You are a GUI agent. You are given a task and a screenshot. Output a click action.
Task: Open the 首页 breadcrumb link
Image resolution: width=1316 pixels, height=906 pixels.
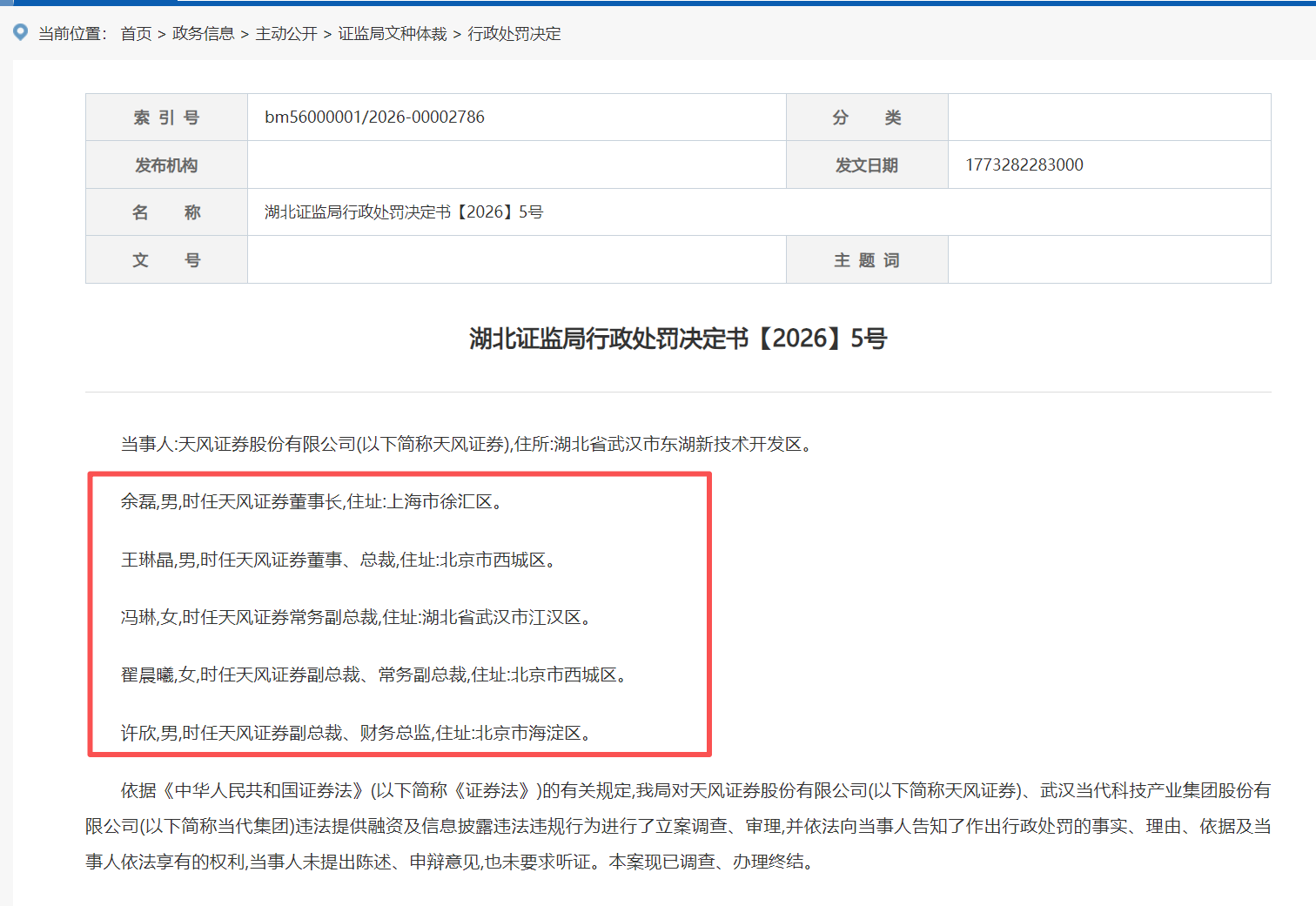136,34
